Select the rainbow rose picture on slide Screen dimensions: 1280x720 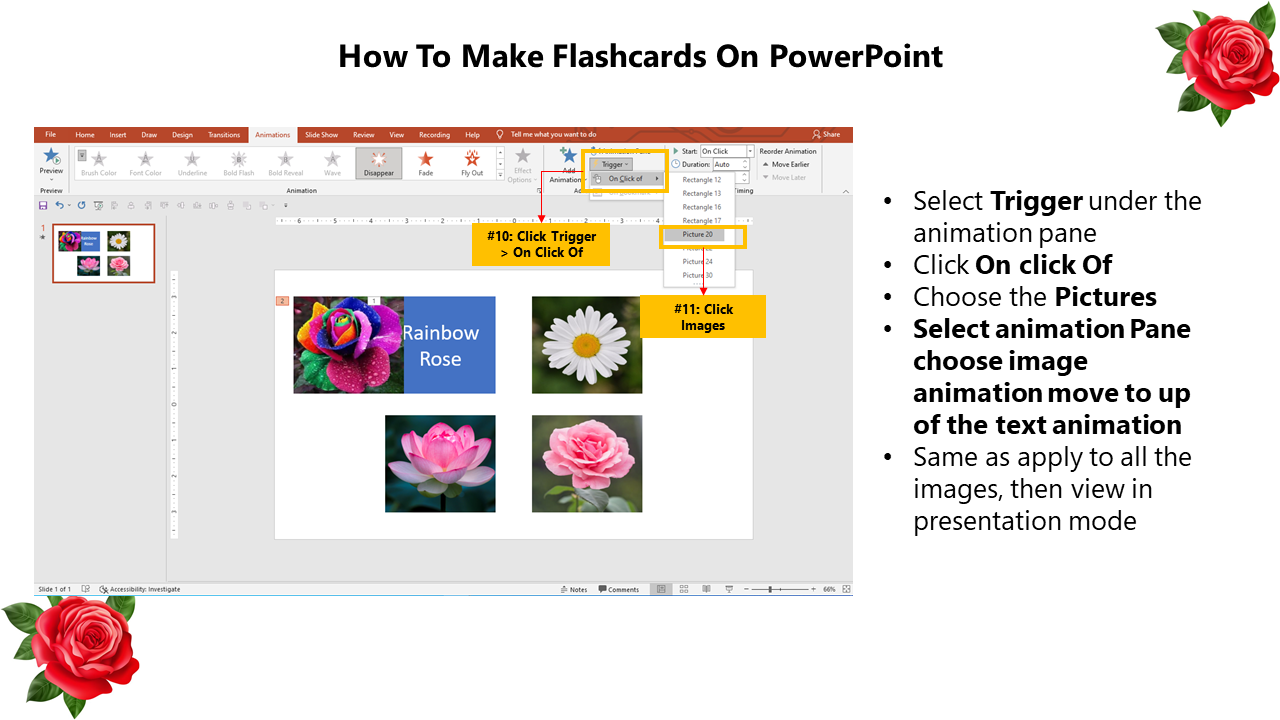(348, 344)
